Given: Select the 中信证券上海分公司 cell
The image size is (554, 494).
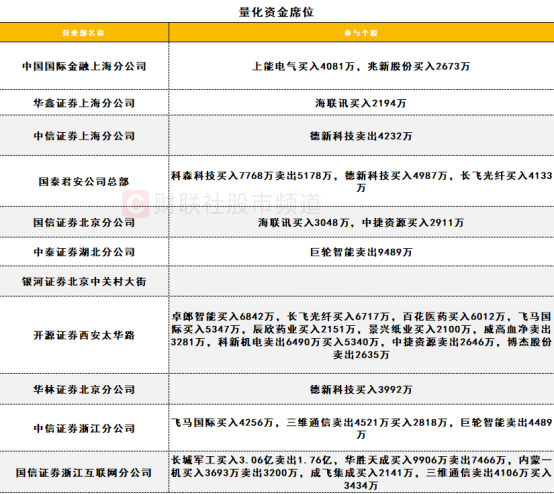Looking at the screenshot, I should (x=84, y=136).
